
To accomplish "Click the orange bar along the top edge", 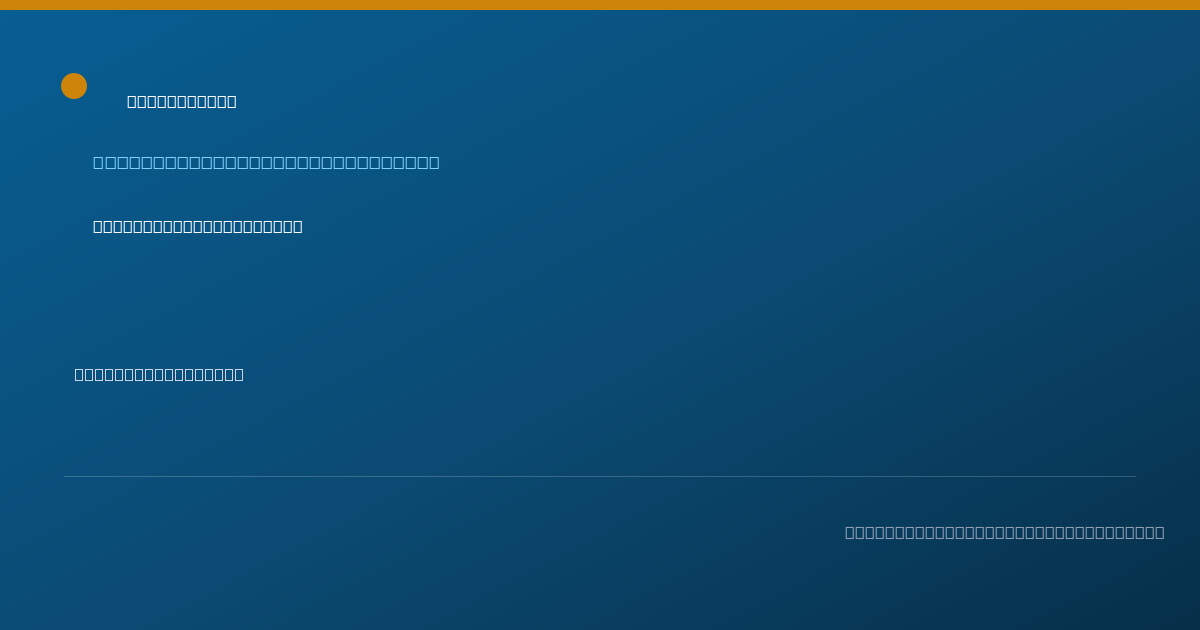I will pyautogui.click(x=600, y=5).
